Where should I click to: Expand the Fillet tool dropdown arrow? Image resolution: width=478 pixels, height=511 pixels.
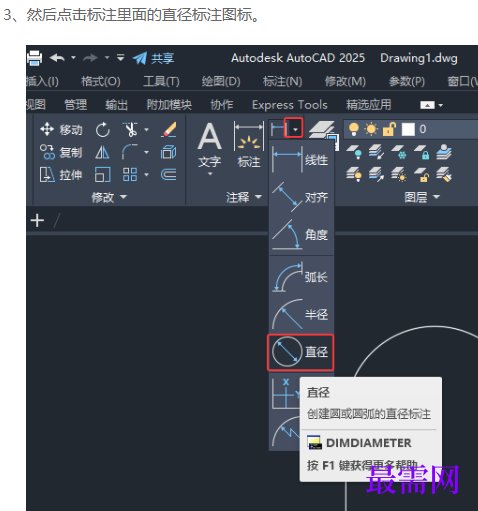(x=146, y=152)
